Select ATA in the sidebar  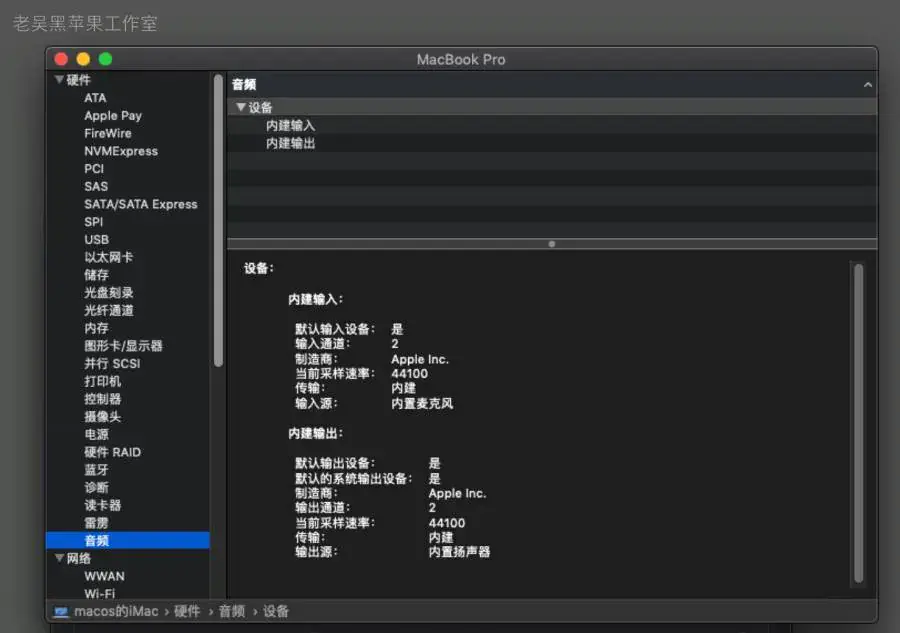point(95,98)
